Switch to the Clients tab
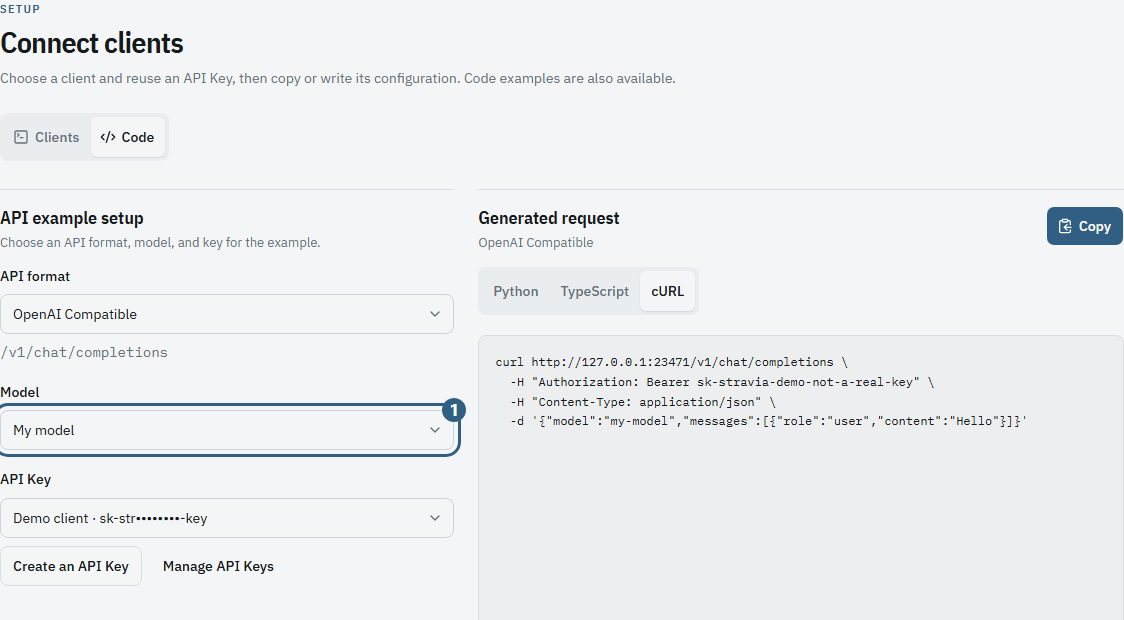This screenshot has height=620, width=1124. 47,137
